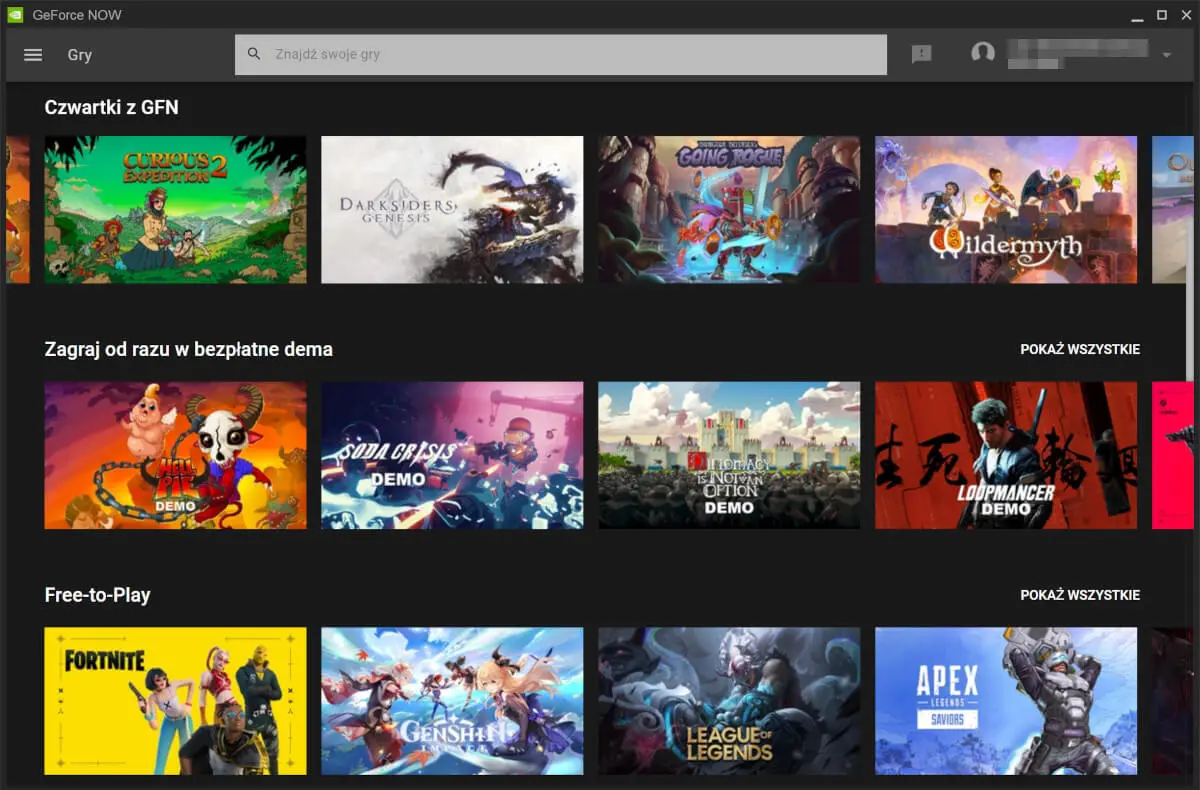The width and height of the screenshot is (1200, 790).
Task: Expand the account dropdown arrow
Action: tap(1166, 56)
